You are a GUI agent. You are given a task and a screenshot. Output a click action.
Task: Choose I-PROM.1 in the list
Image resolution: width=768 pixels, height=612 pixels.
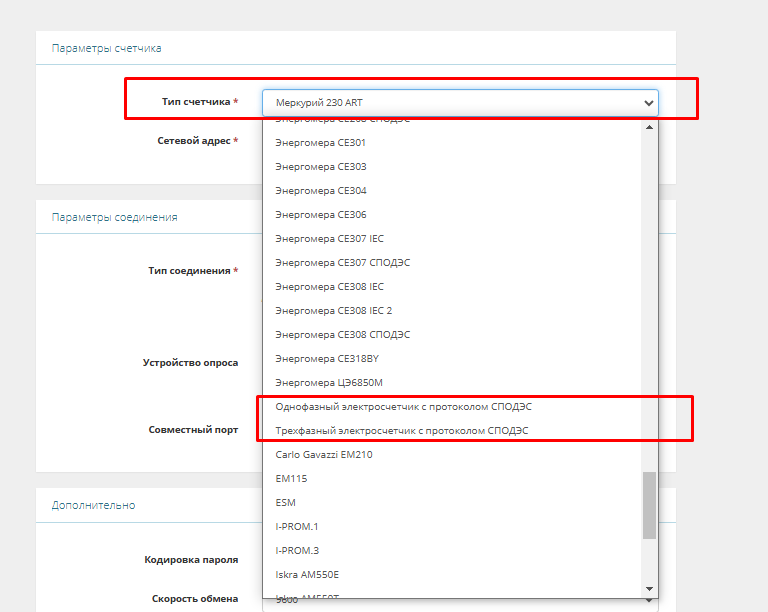[x=452, y=527]
